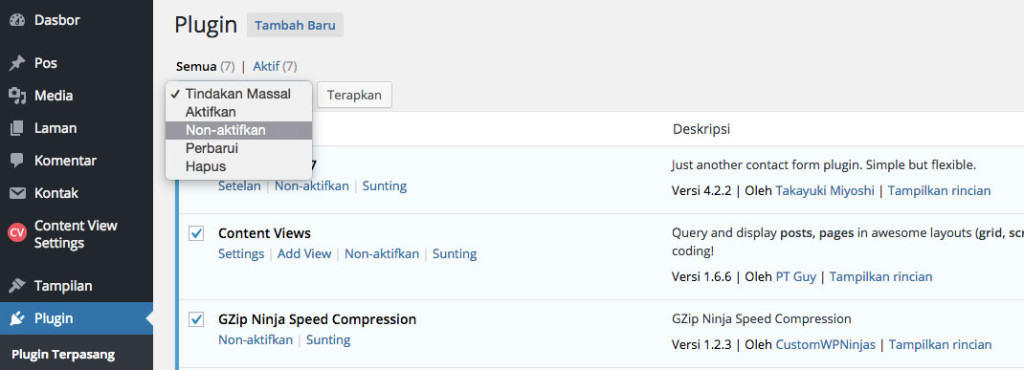Open Takayuki Miyoshi author link
Screen dimensions: 1024x370
tap(825, 191)
